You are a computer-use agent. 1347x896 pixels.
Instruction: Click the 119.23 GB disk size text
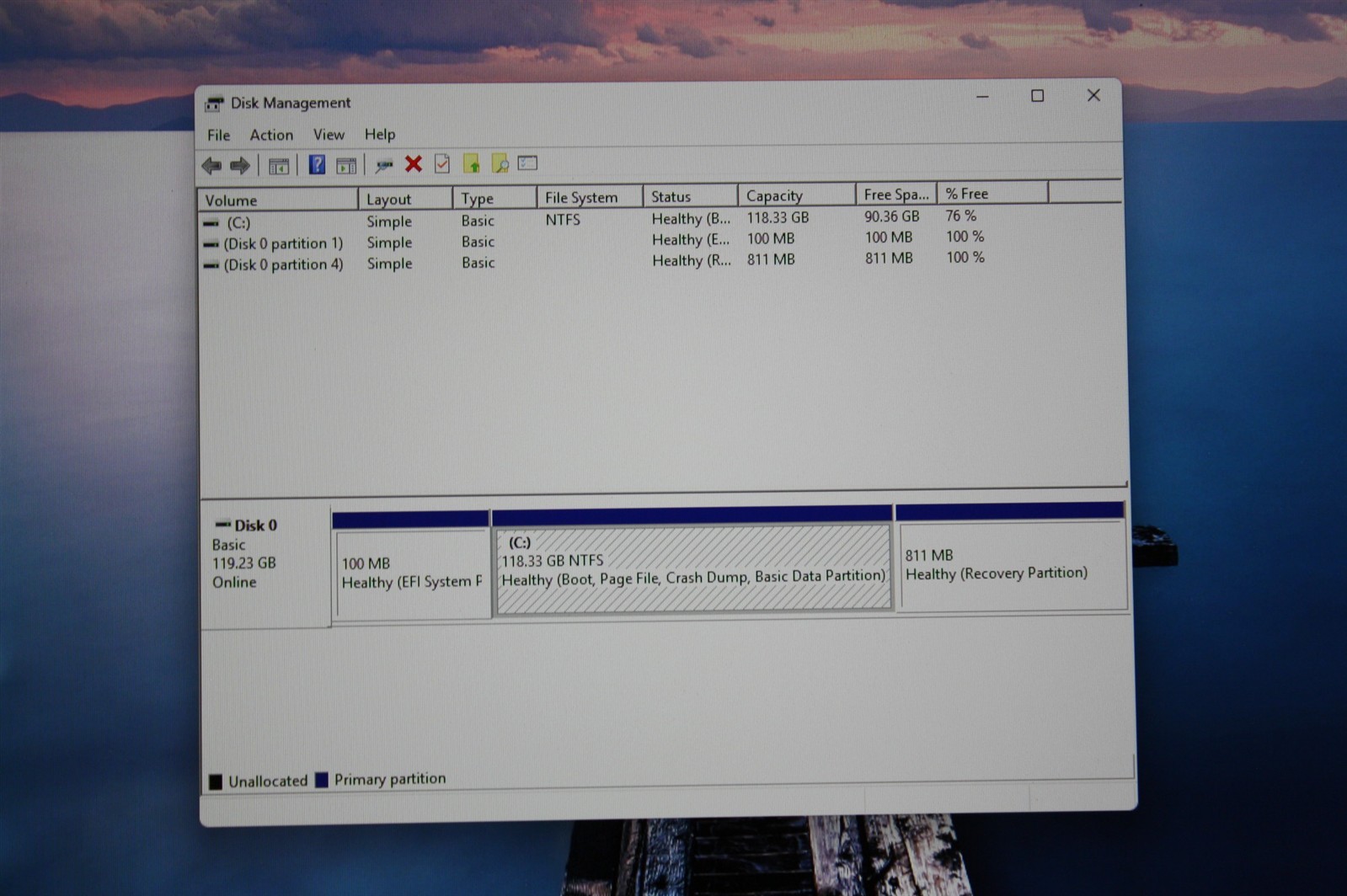(243, 563)
